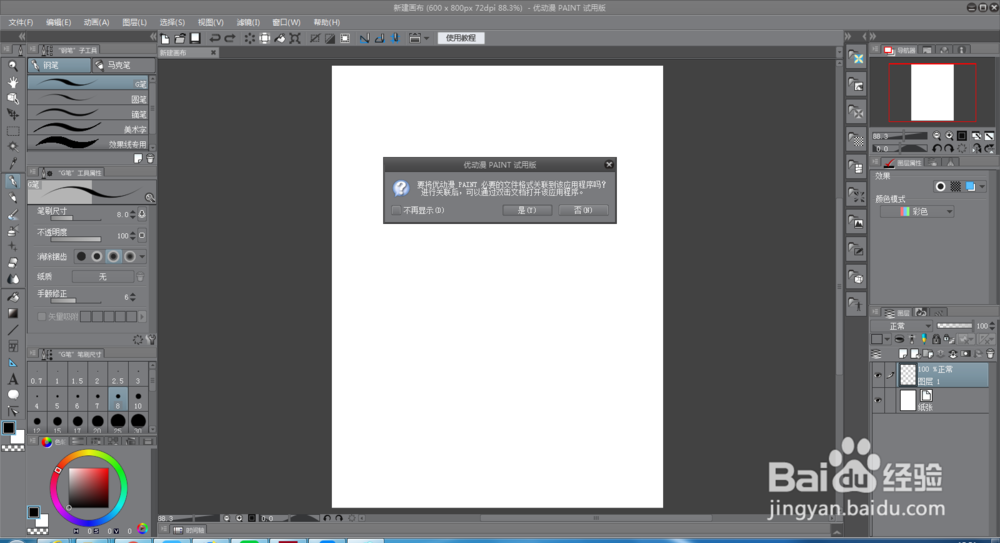Open the 图层(L) menu
Viewport: 1000px width, 543px height.
click(x=134, y=22)
